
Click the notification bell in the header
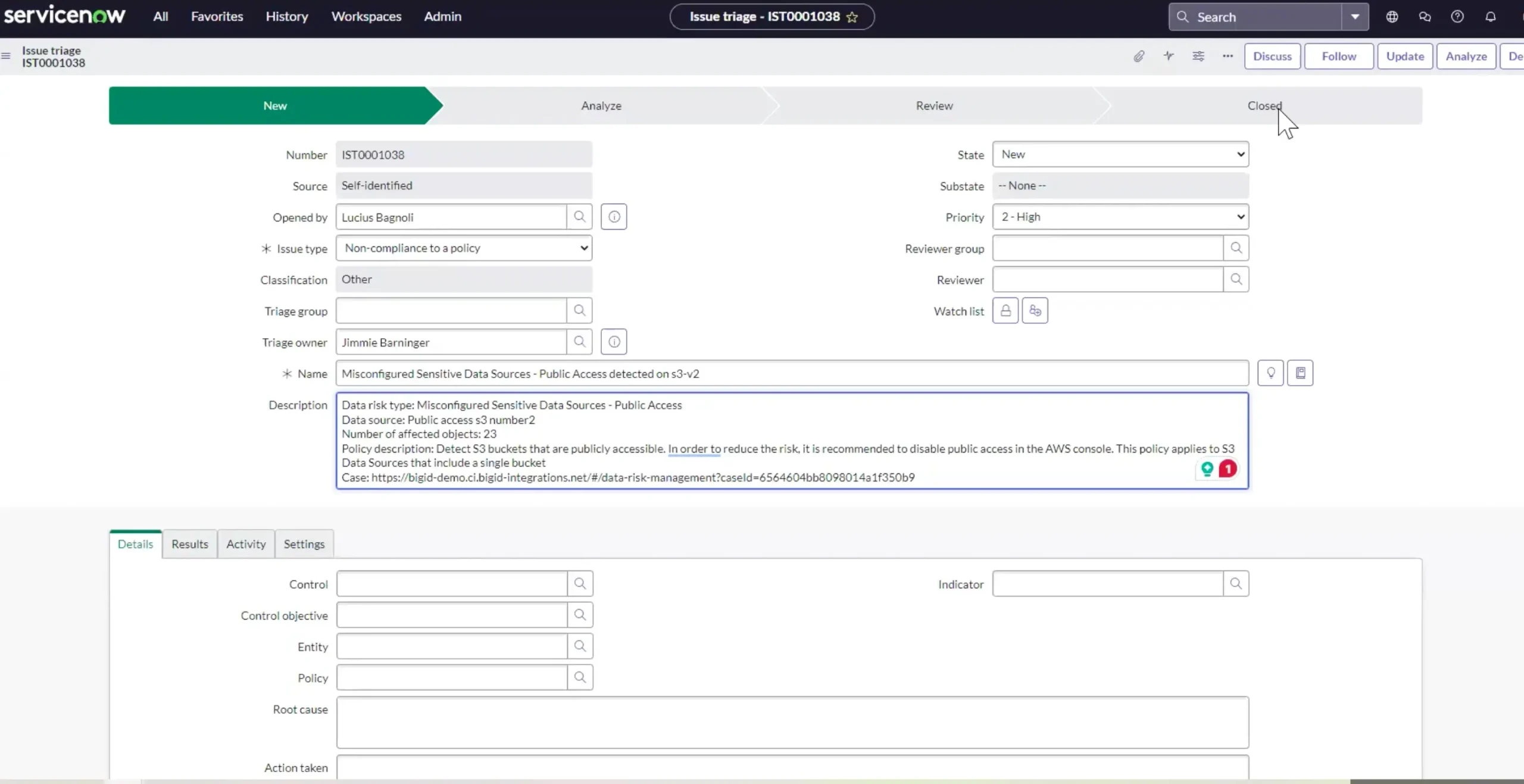point(1491,17)
